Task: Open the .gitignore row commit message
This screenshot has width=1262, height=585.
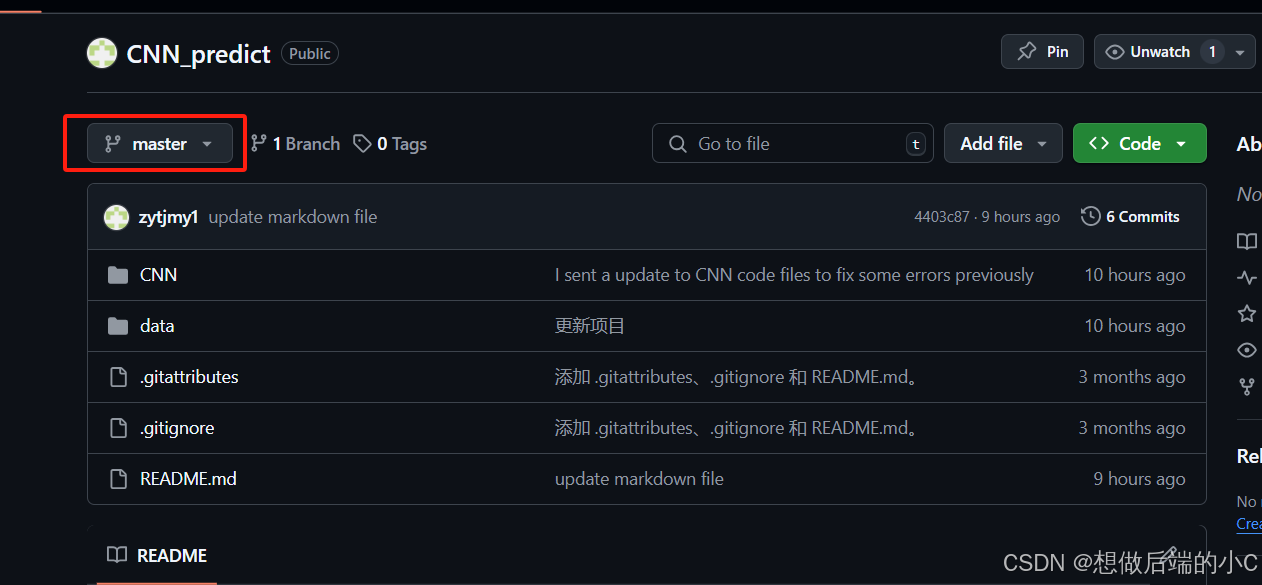Action: point(737,428)
